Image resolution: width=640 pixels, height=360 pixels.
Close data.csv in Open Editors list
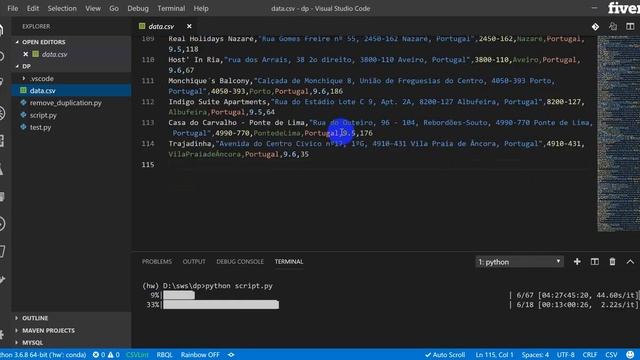tap(26, 54)
